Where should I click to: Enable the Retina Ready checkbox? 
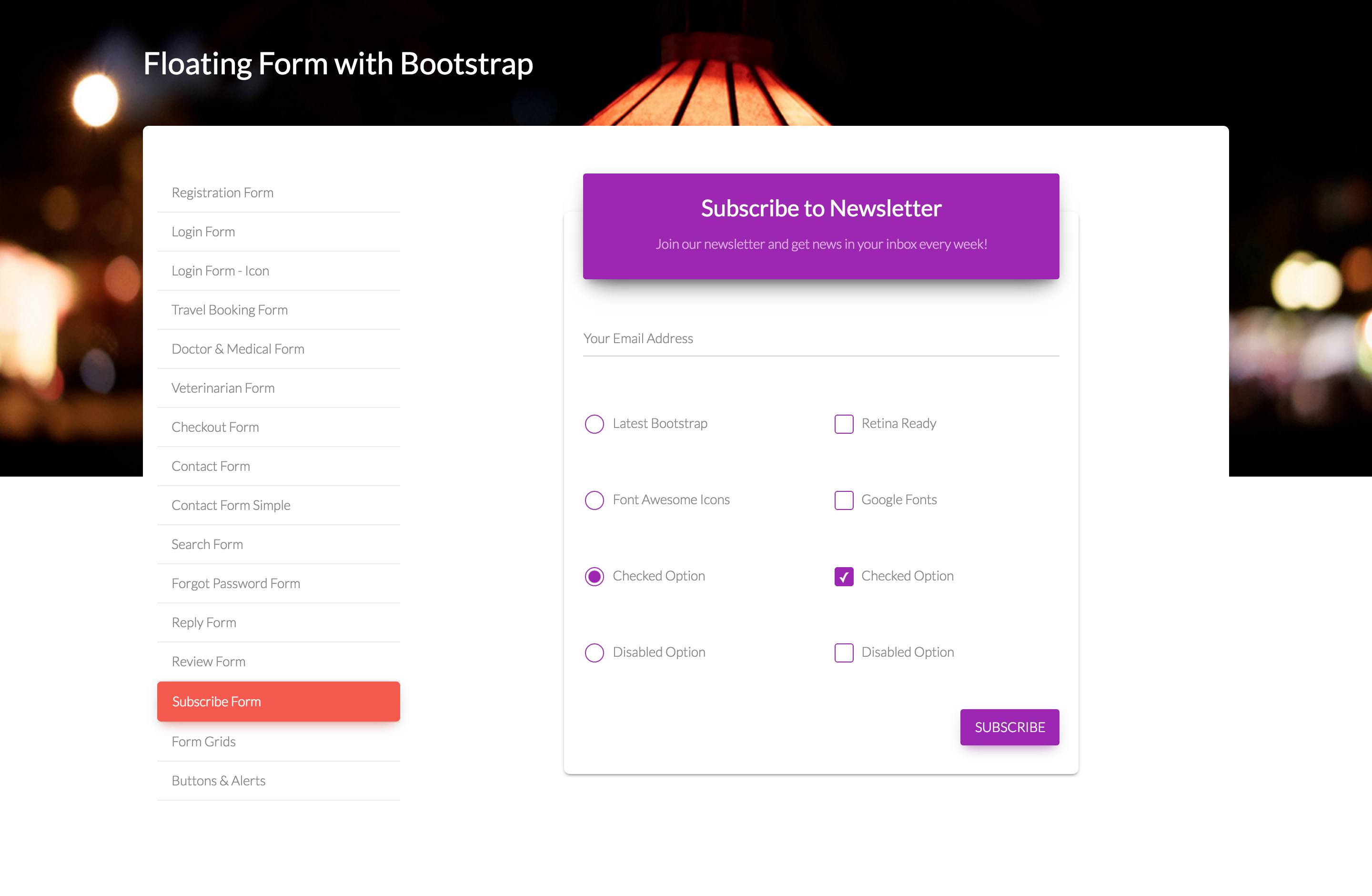click(843, 424)
